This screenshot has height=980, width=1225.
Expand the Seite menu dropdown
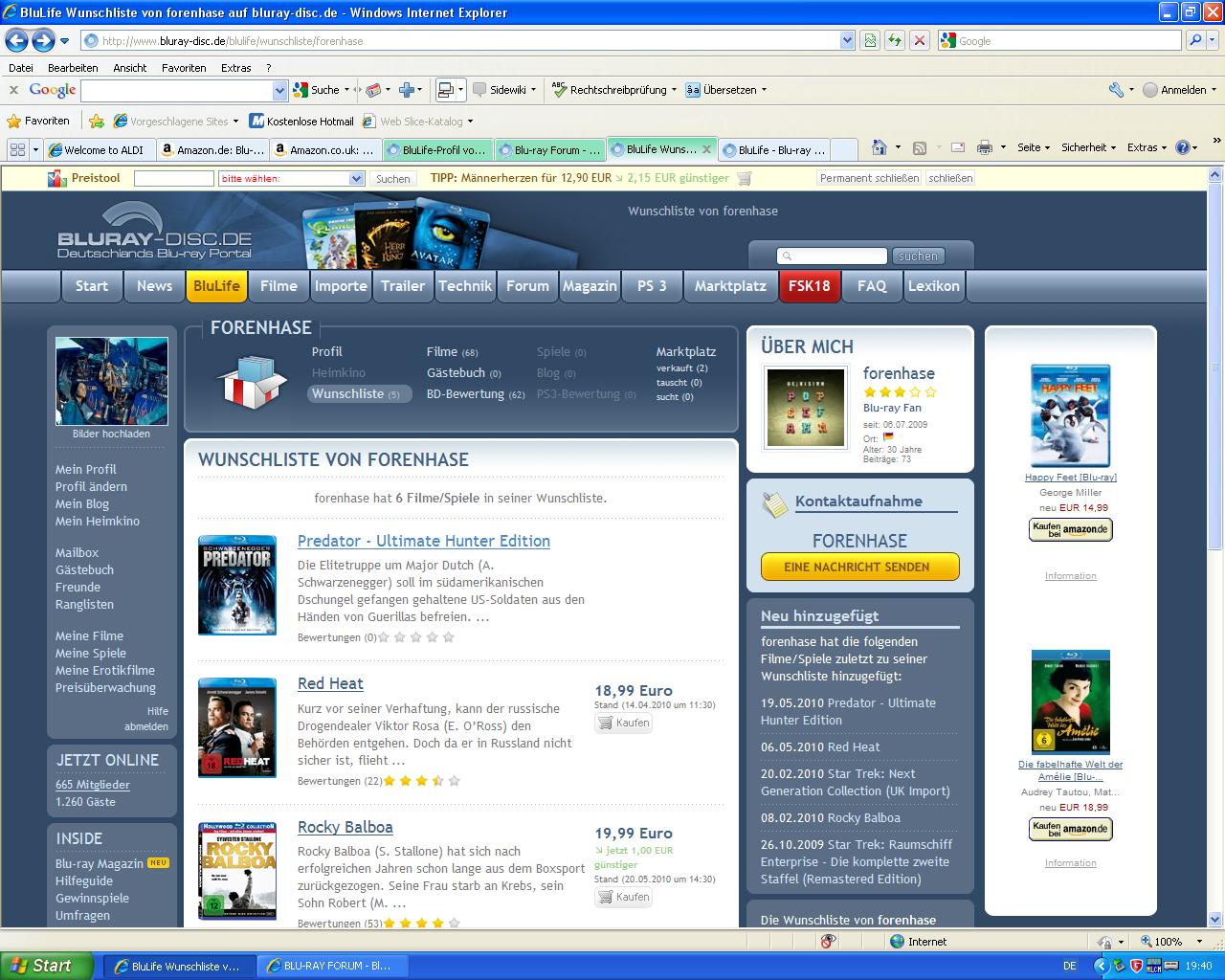point(1035,147)
